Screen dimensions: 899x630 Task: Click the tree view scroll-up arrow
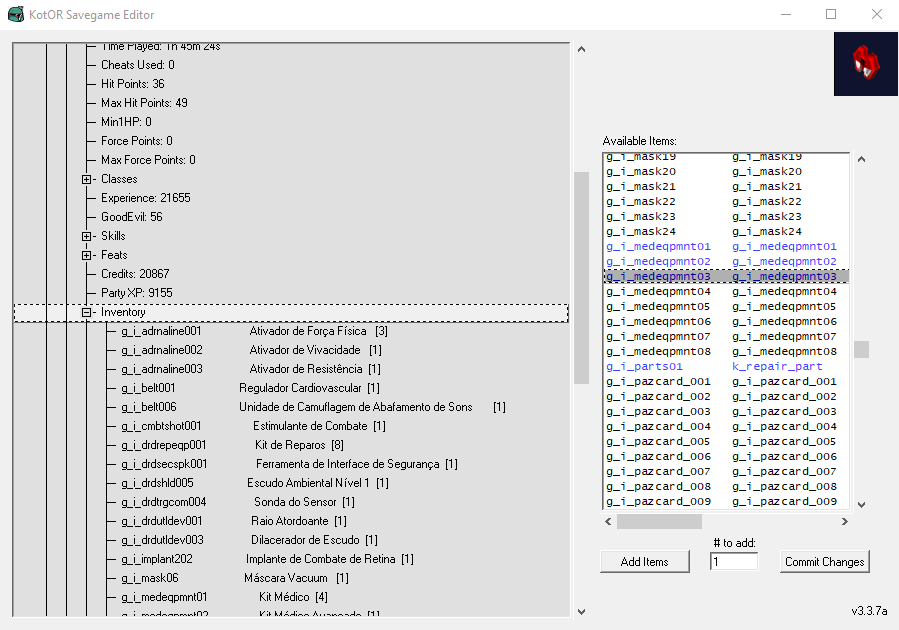[581, 49]
